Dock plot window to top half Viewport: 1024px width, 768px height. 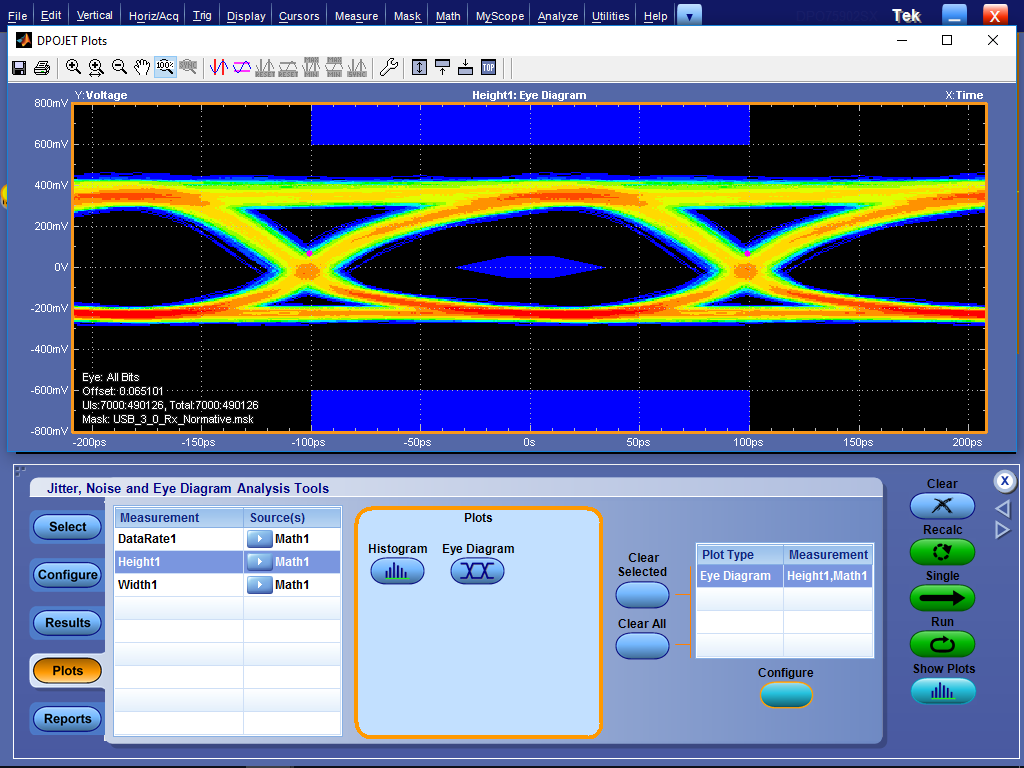442,67
